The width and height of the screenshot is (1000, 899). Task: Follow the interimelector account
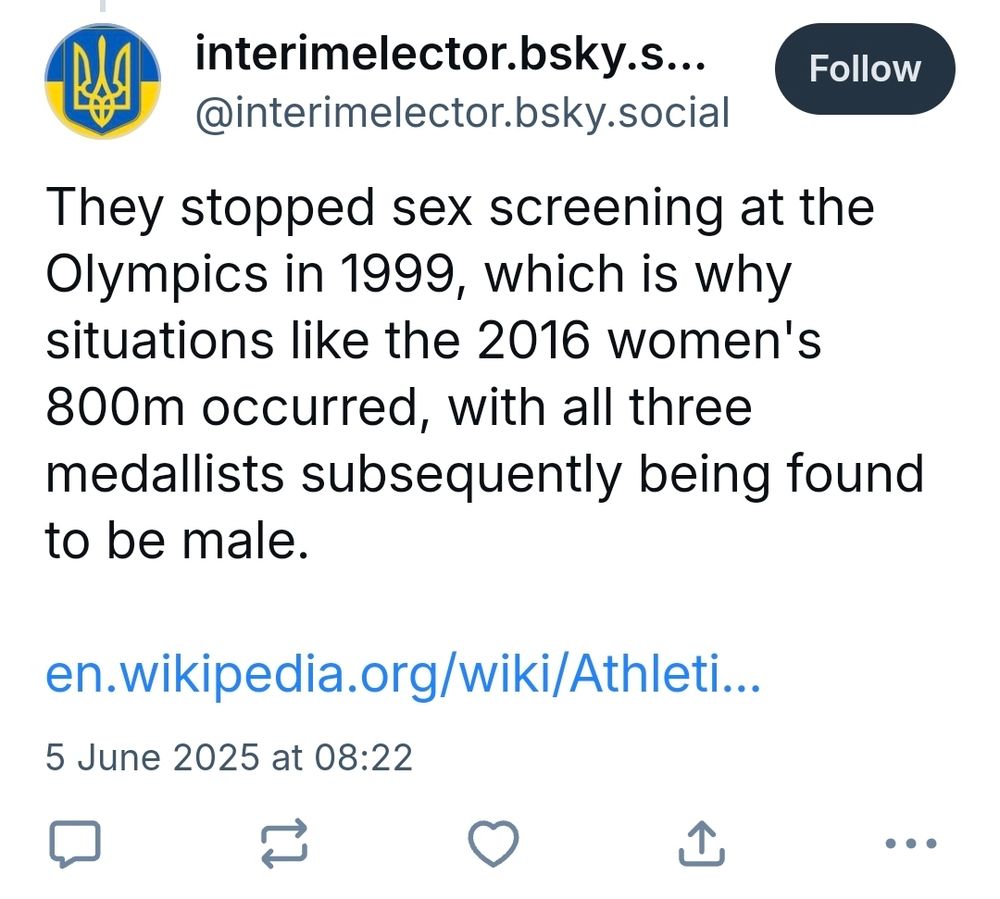[x=864, y=69]
